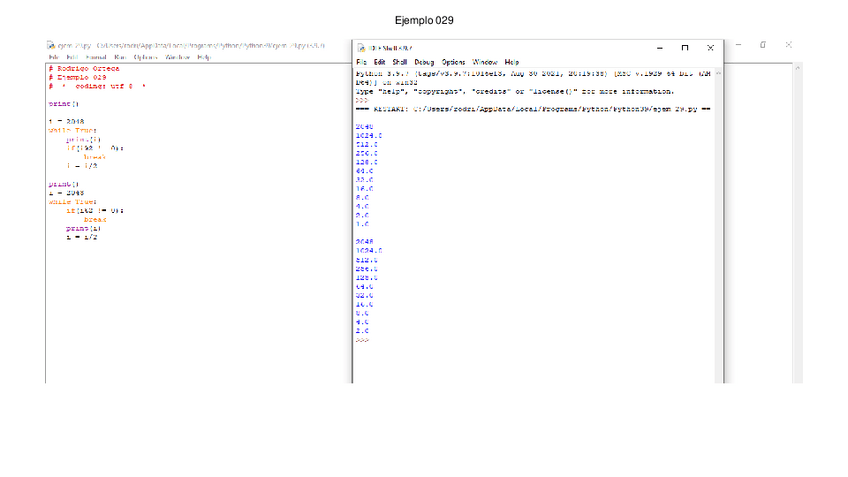Screen dimensions: 848x477
Task: Open the Debug menu in IDLE Shell
Action: [x=425, y=62]
